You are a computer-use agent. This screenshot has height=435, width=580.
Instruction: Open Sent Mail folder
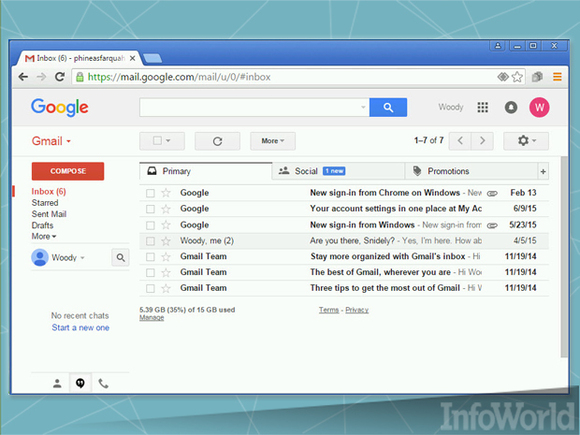point(49,214)
